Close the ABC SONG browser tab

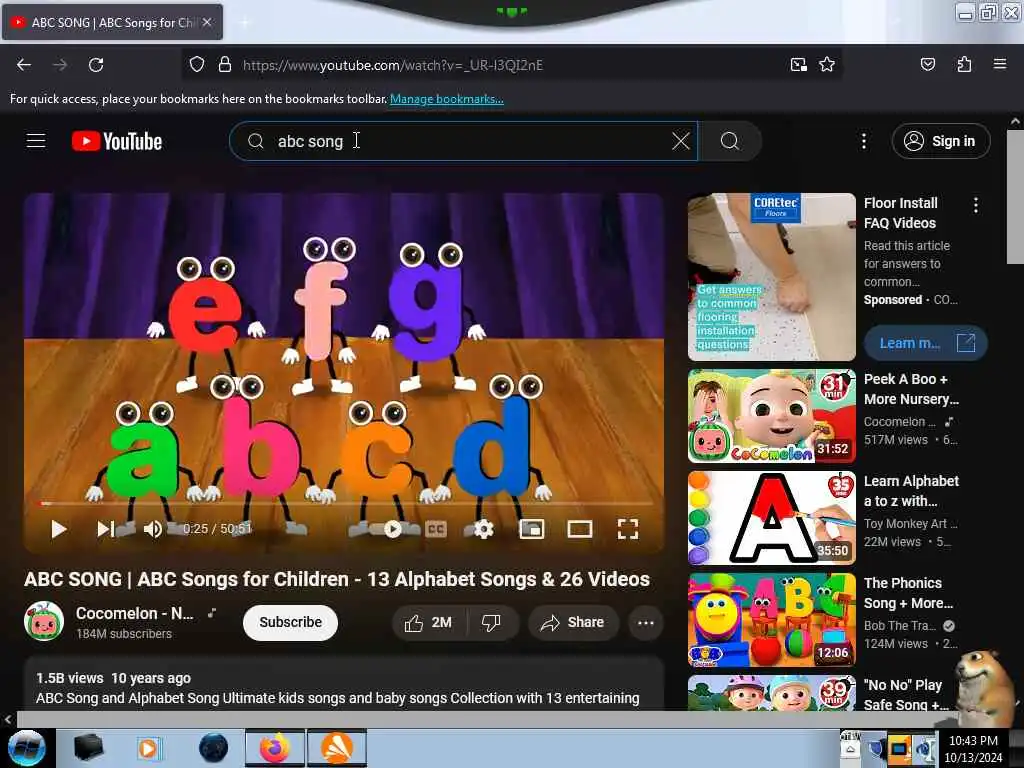pyautogui.click(x=207, y=22)
